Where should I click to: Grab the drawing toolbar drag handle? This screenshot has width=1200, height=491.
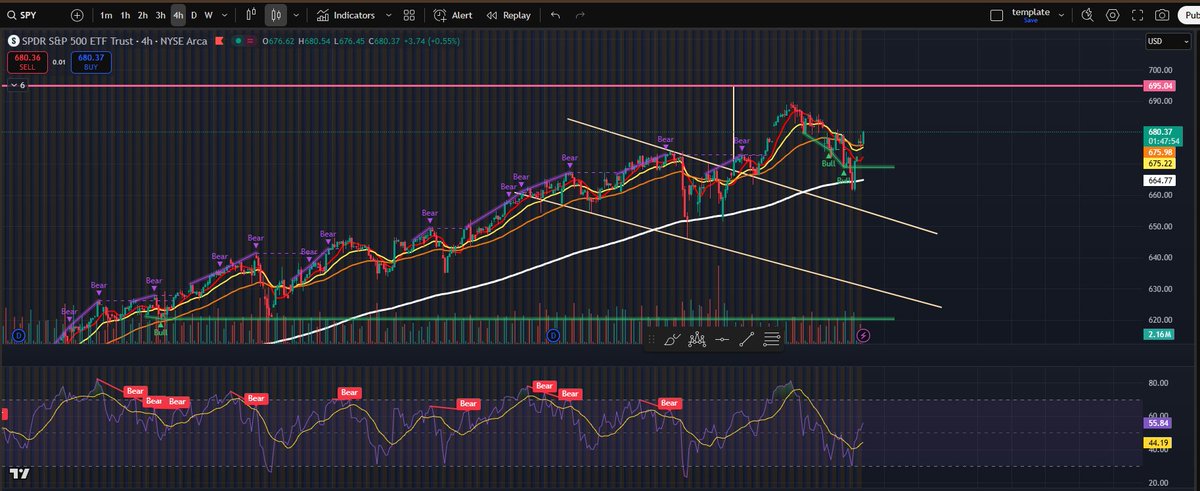click(x=653, y=340)
